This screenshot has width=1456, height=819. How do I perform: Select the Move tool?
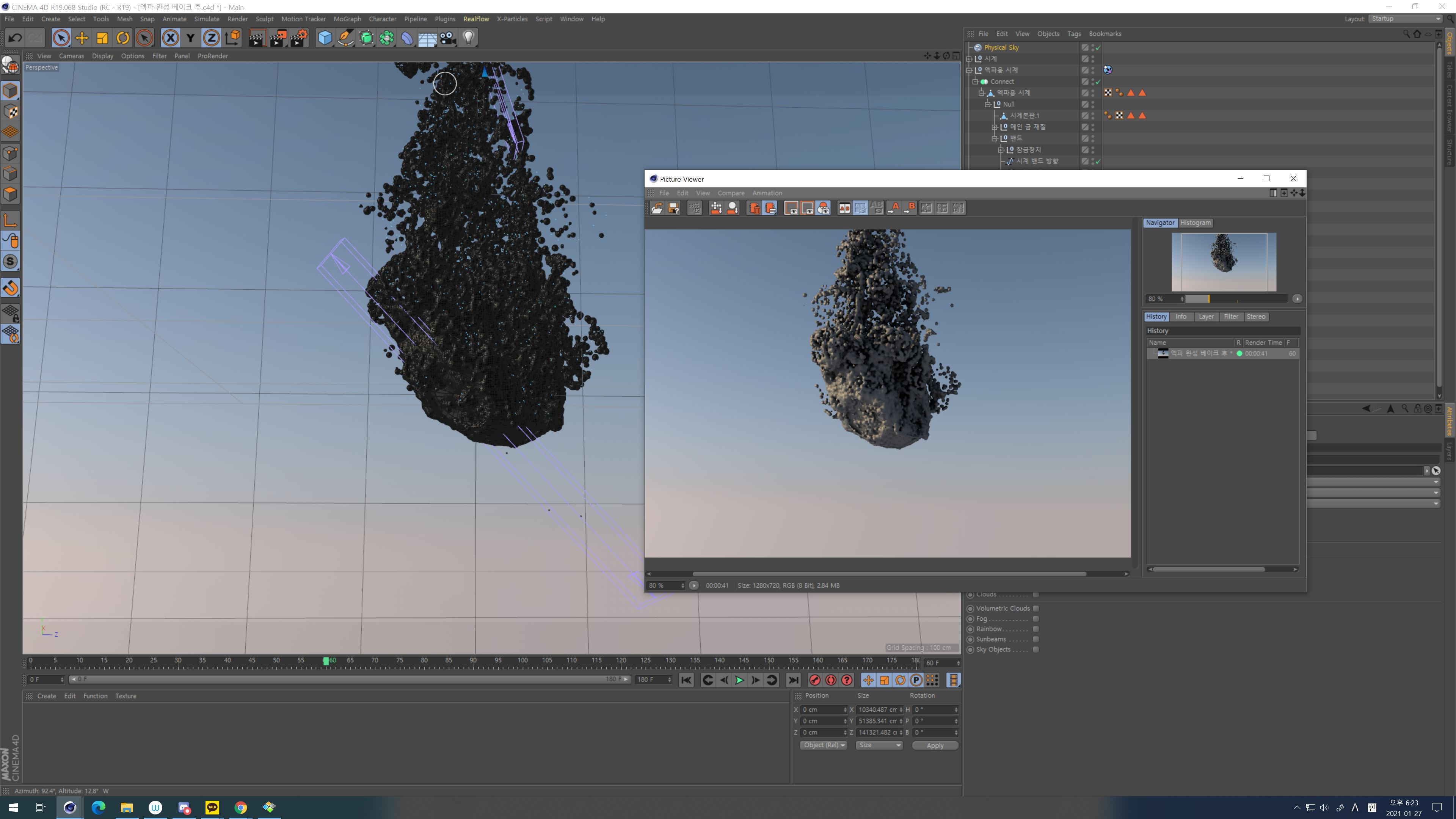[x=82, y=38]
